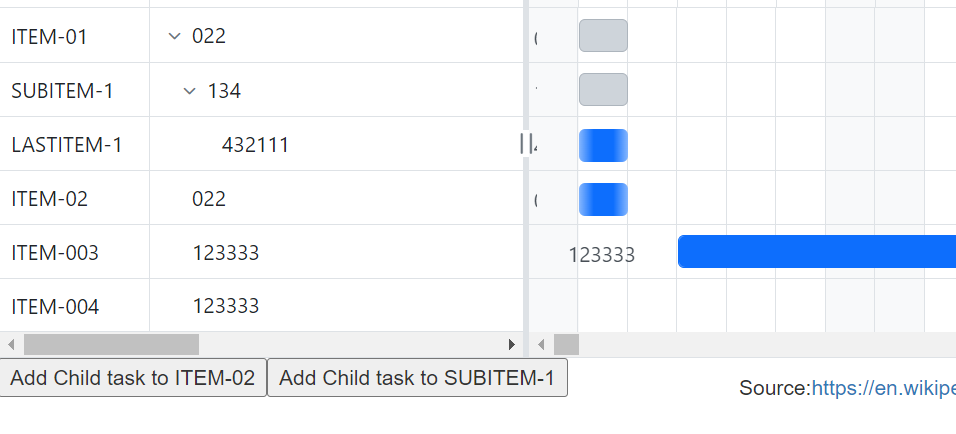Click the chart horizontal scrollbar thumb
Viewport: 956px width, 434px height.
click(566, 345)
